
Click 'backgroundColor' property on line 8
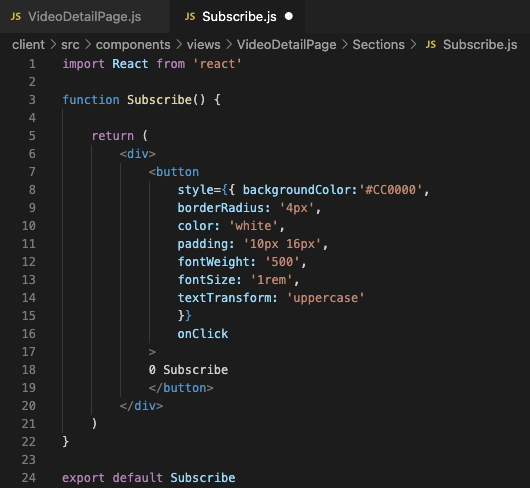coord(297,190)
